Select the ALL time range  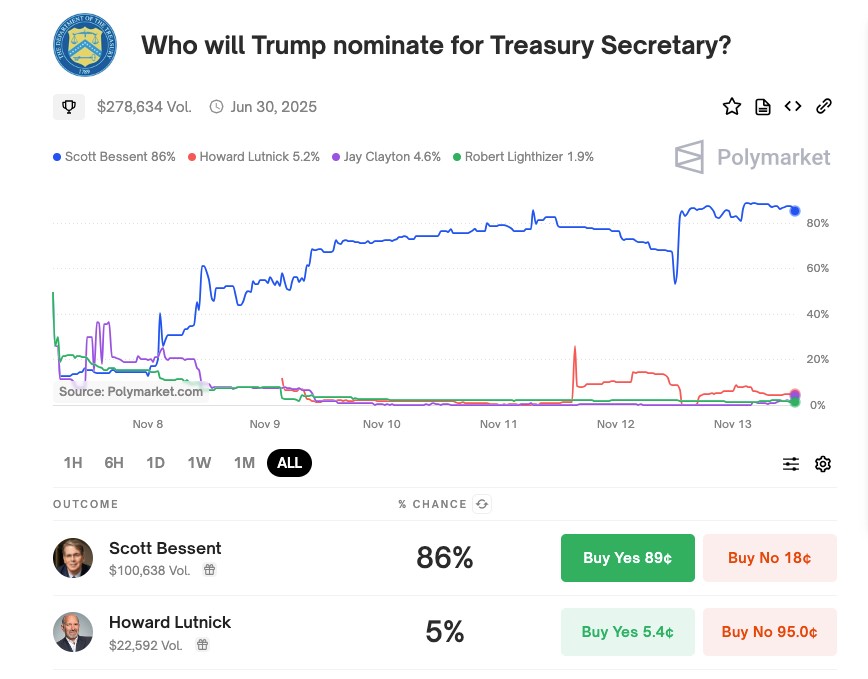pos(290,463)
